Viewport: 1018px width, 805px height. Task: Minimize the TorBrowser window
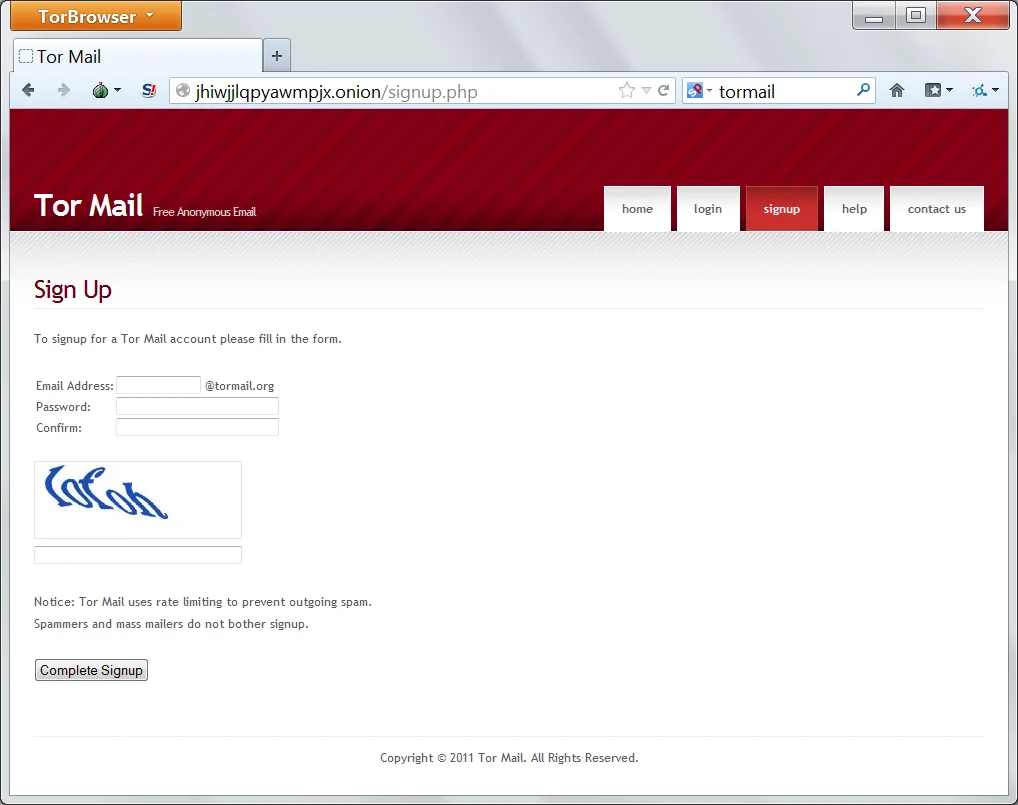pyautogui.click(x=874, y=16)
